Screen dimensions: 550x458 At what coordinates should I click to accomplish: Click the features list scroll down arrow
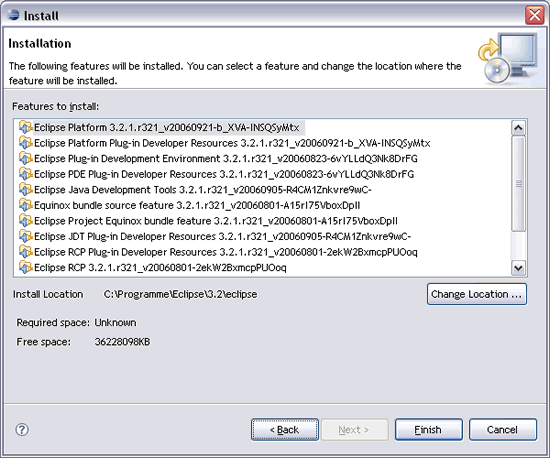(518, 268)
